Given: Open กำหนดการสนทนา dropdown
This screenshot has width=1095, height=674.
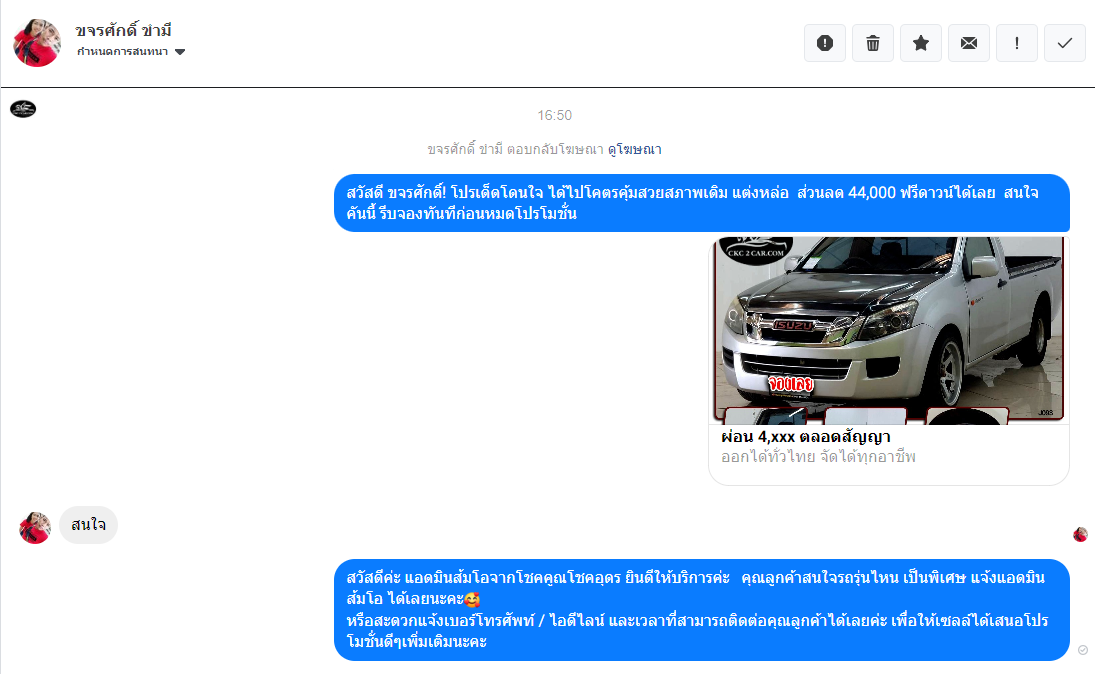Looking at the screenshot, I should pyautogui.click(x=131, y=52).
